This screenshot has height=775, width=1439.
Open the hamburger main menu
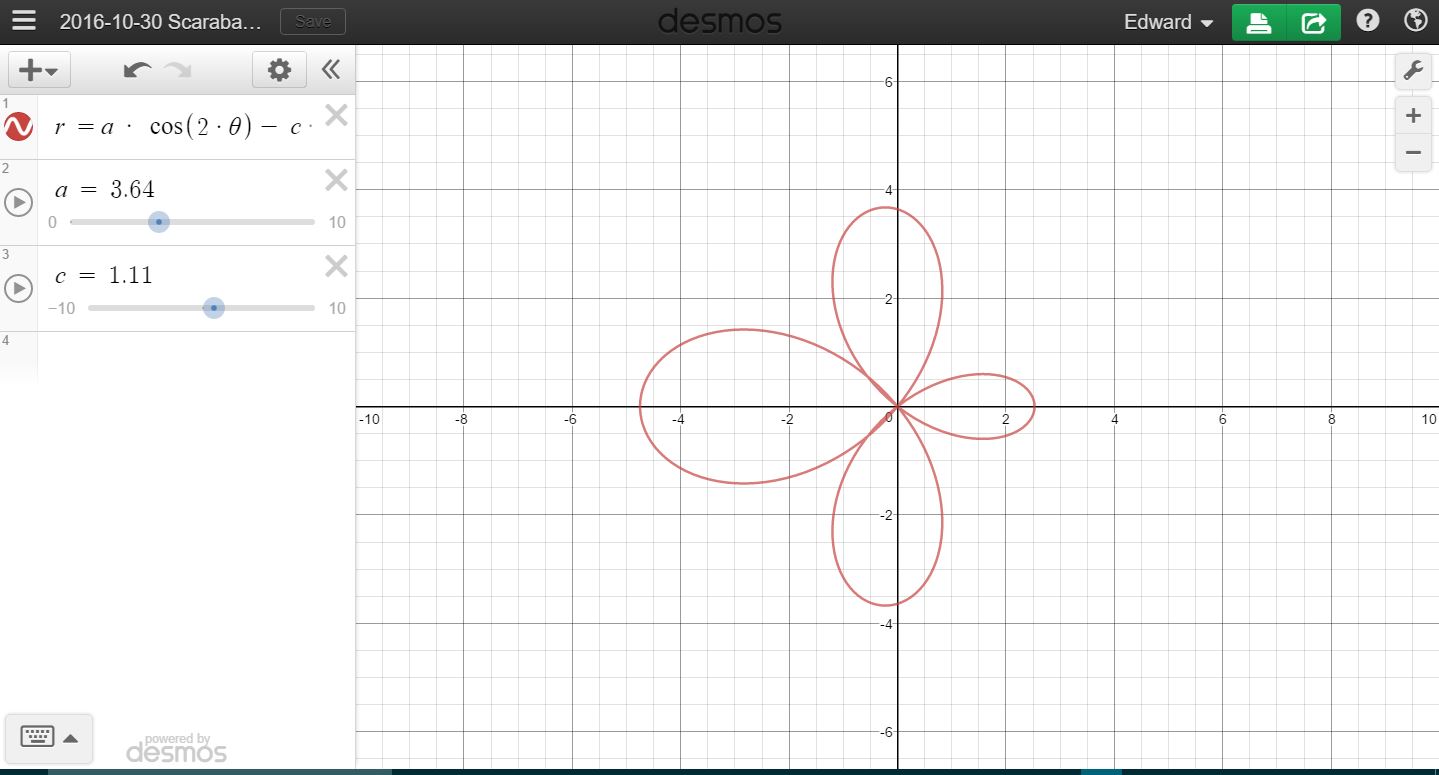(x=23, y=20)
